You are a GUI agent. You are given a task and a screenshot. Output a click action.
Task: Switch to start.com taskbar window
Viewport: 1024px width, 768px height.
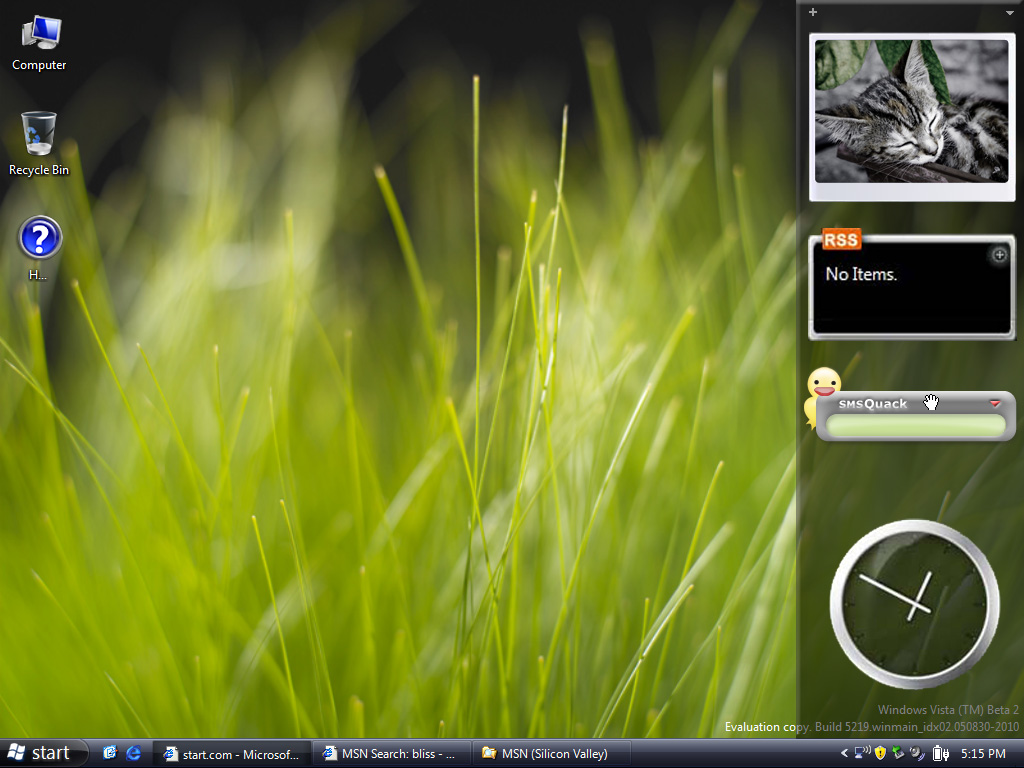click(232, 753)
